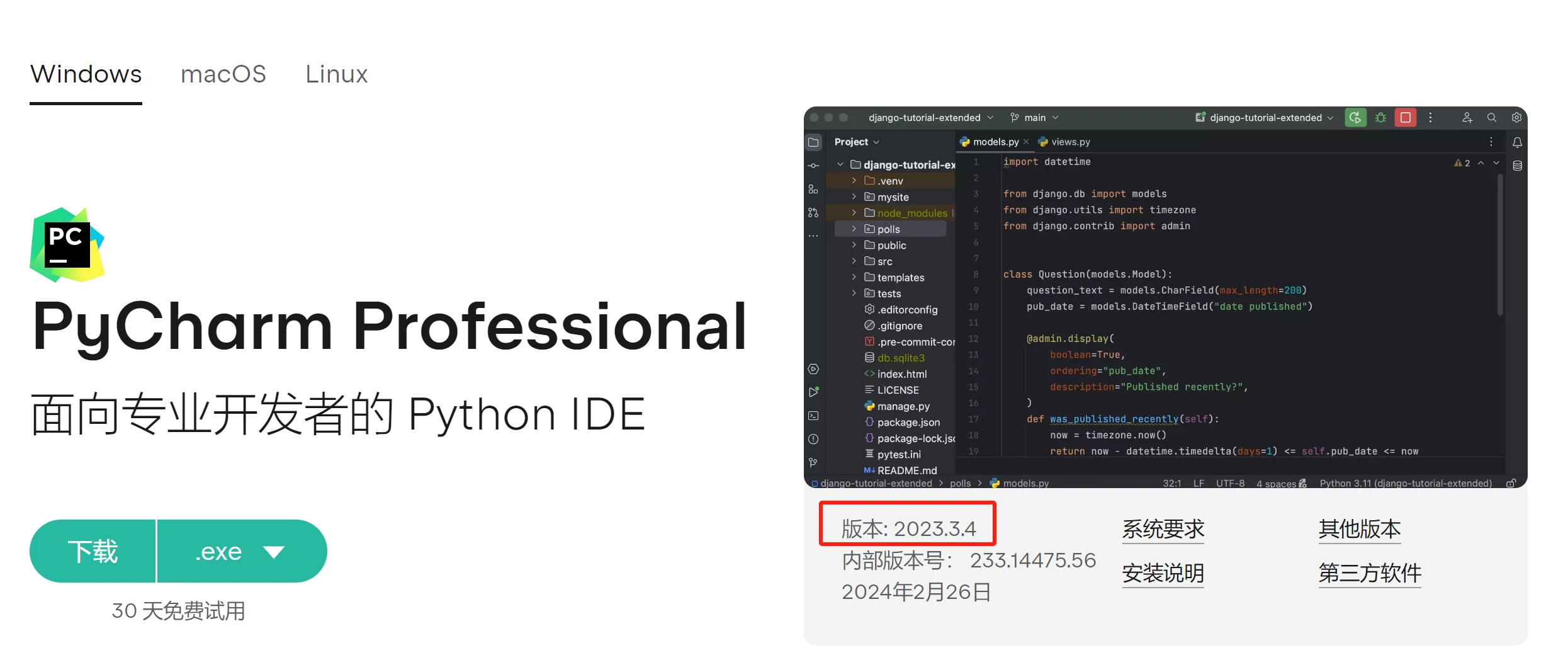Viewport: 1568px width, 672px height.
Task: Open the 系统要求 link
Action: [x=1163, y=529]
